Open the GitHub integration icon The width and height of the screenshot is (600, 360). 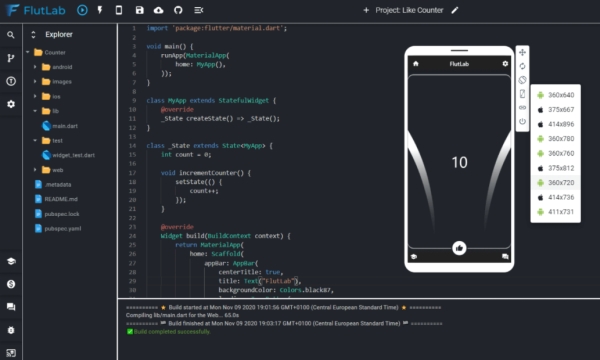click(178, 10)
